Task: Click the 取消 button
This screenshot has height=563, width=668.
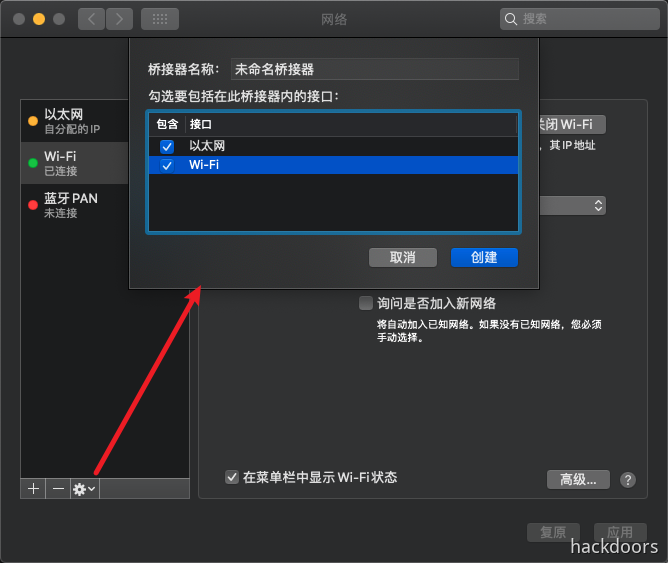Action: tap(403, 258)
